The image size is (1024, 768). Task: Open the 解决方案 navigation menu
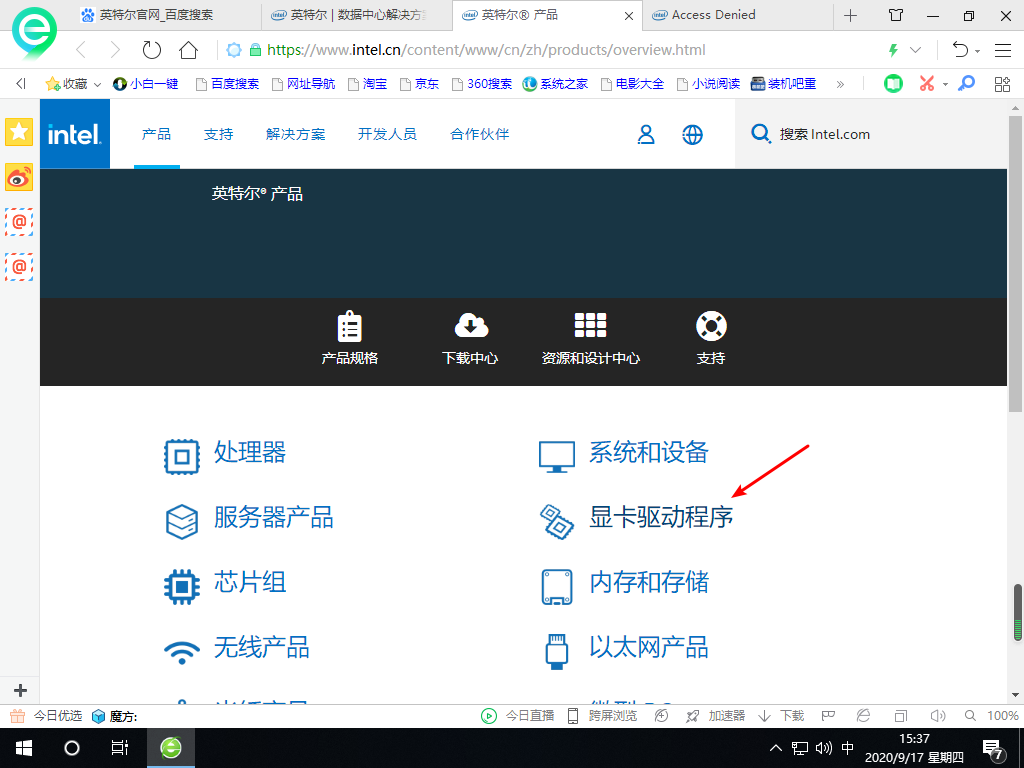[296, 134]
